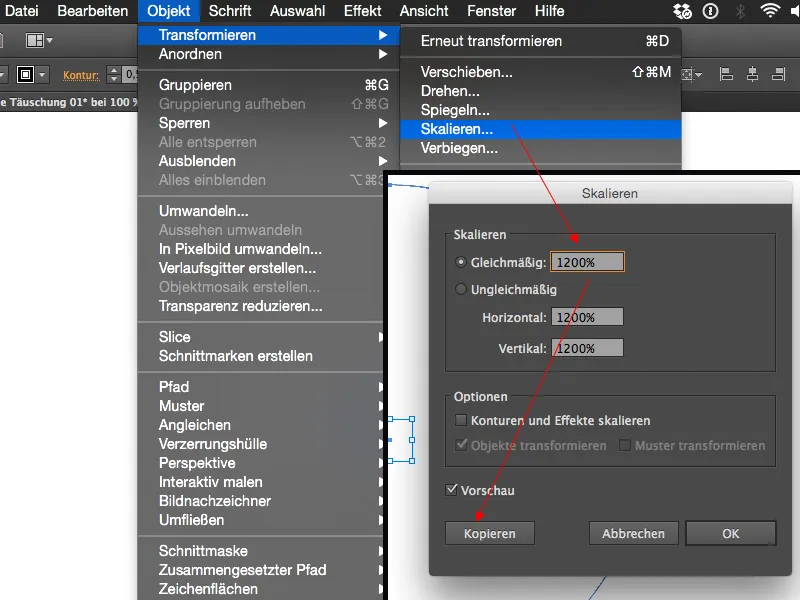Disable the Vorschau checkbox
The image size is (800, 600).
point(452,490)
